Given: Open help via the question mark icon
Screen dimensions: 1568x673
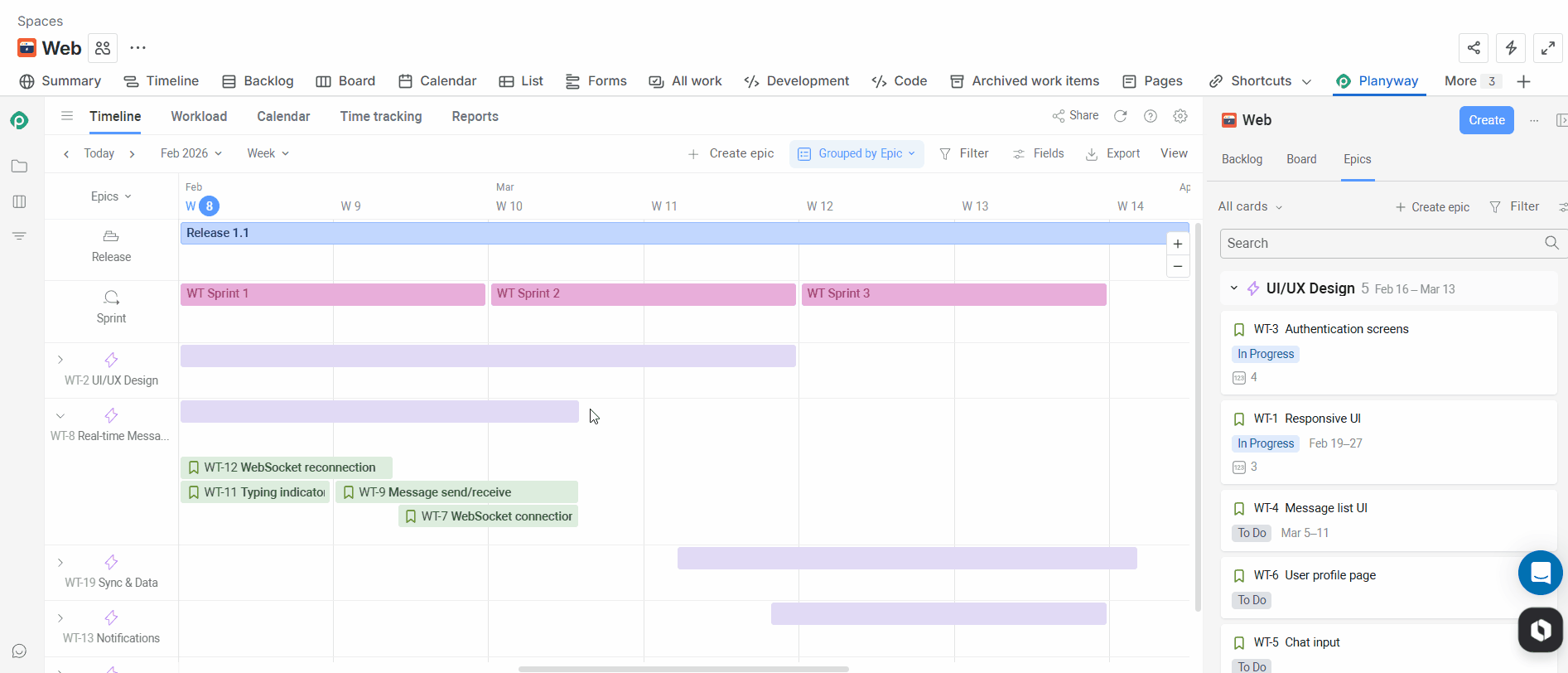Looking at the screenshot, I should [1151, 116].
